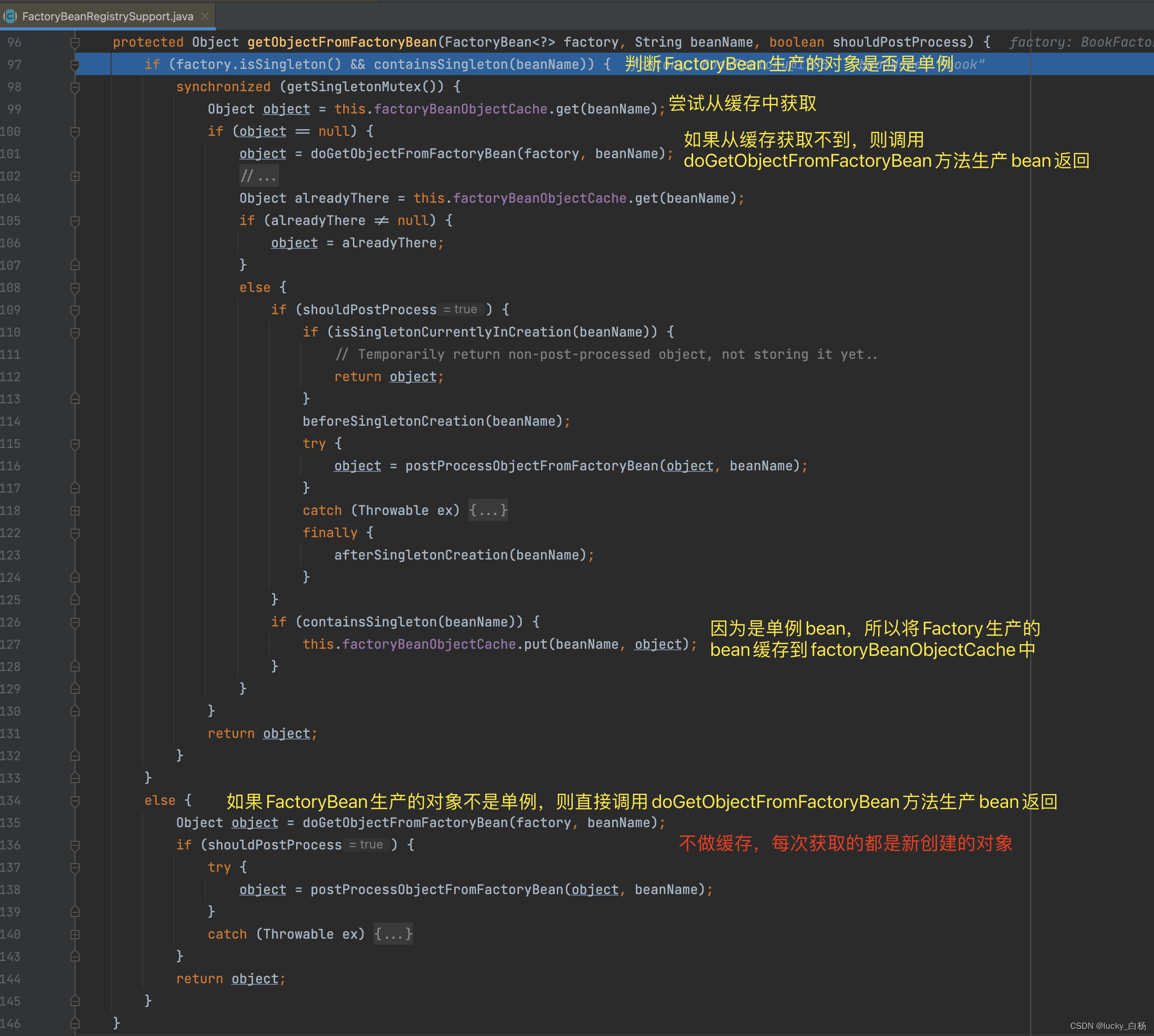The height and width of the screenshot is (1036, 1154).
Task: Click 'return object;' statement on line 144
Action: coord(231,979)
